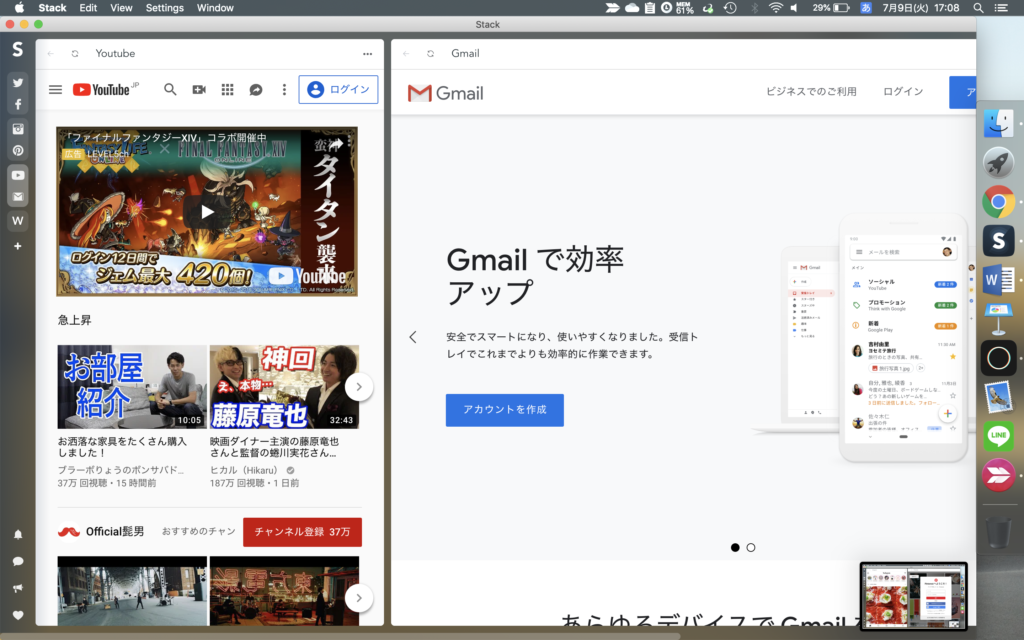Image resolution: width=1024 pixels, height=640 pixels.
Task: Open Microsoft Word from the Dock
Action: pos(998,280)
